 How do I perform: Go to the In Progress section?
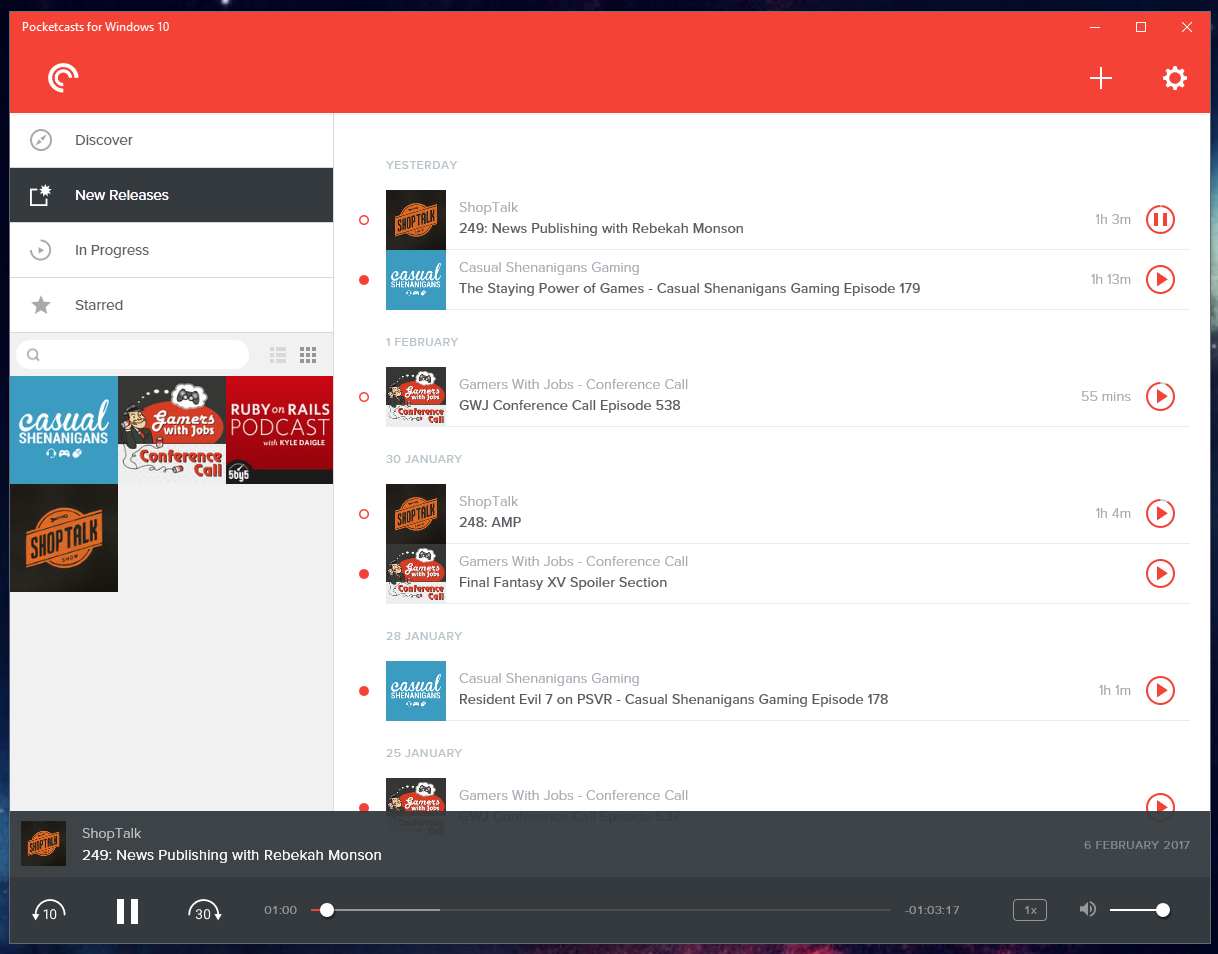pos(171,250)
